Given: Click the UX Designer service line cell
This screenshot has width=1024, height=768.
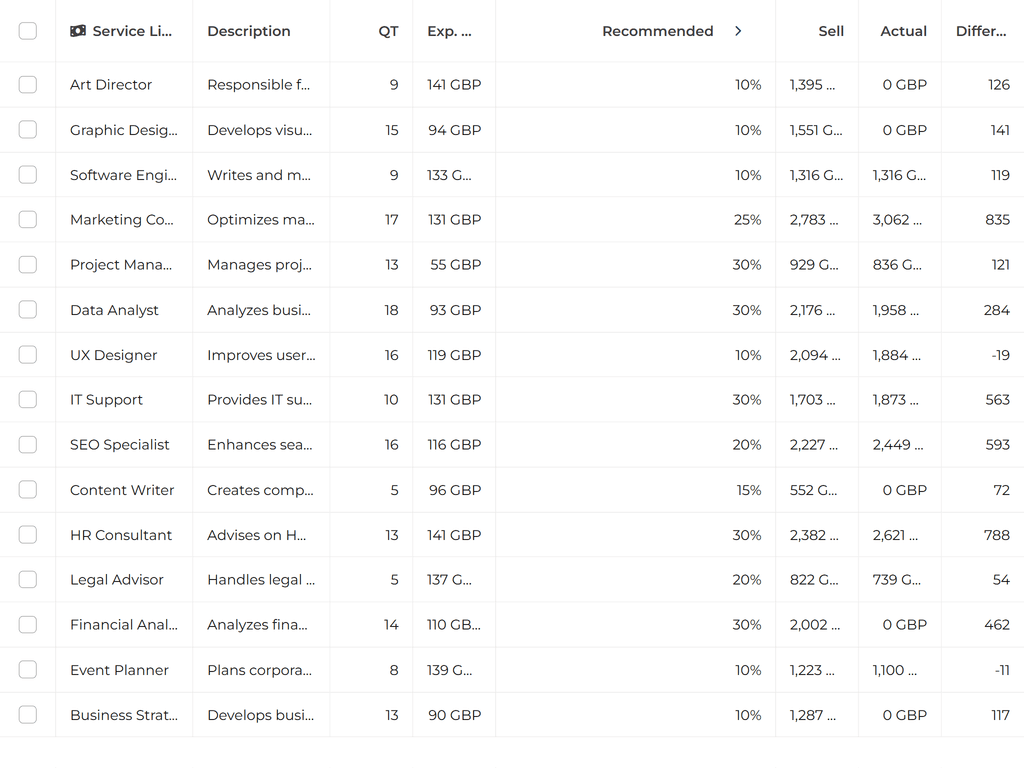Looking at the screenshot, I should click(114, 355).
